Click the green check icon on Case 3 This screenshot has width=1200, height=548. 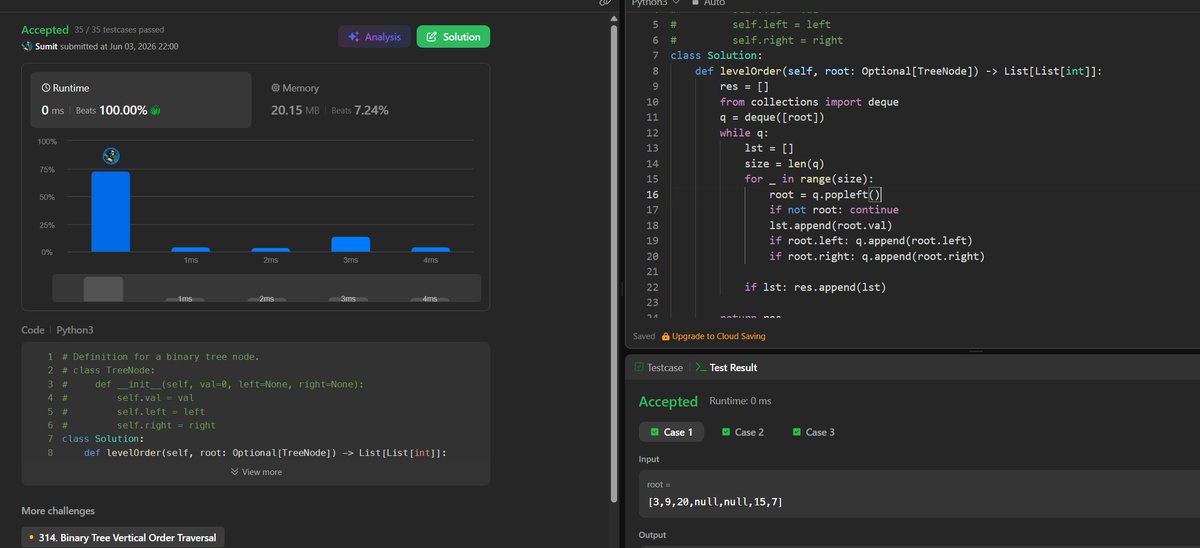(796, 432)
